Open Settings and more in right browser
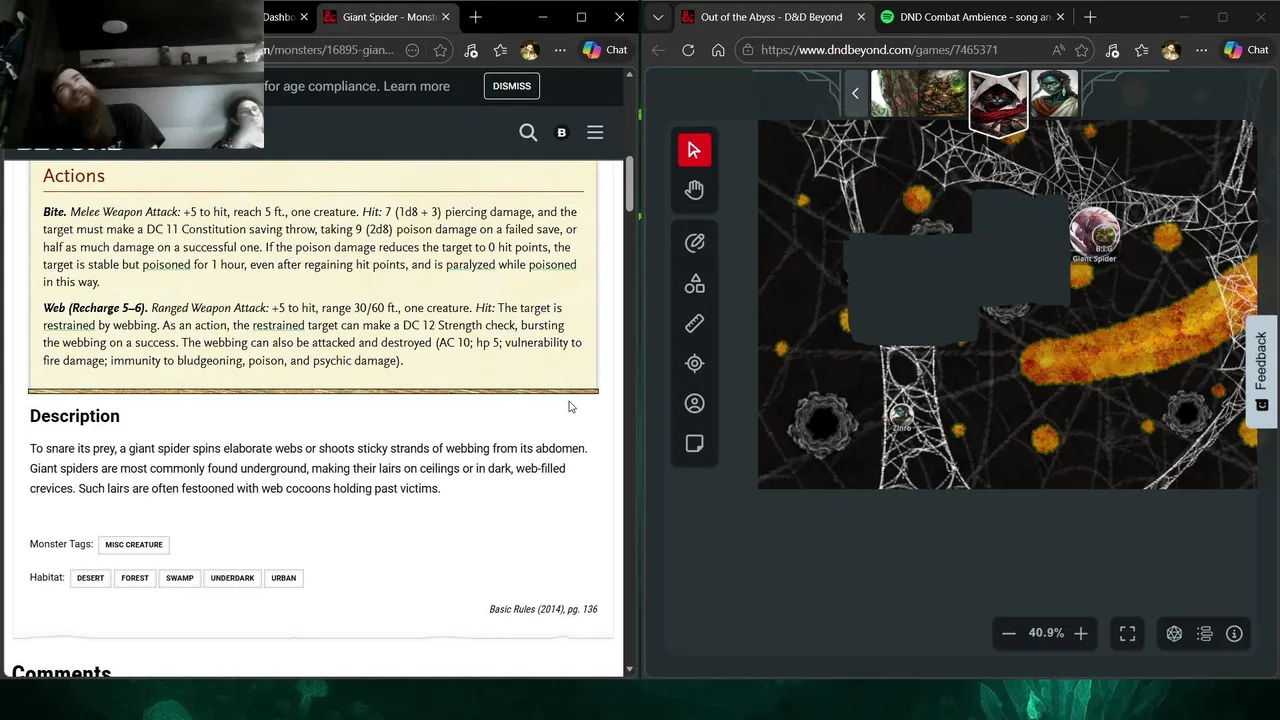 1201,50
